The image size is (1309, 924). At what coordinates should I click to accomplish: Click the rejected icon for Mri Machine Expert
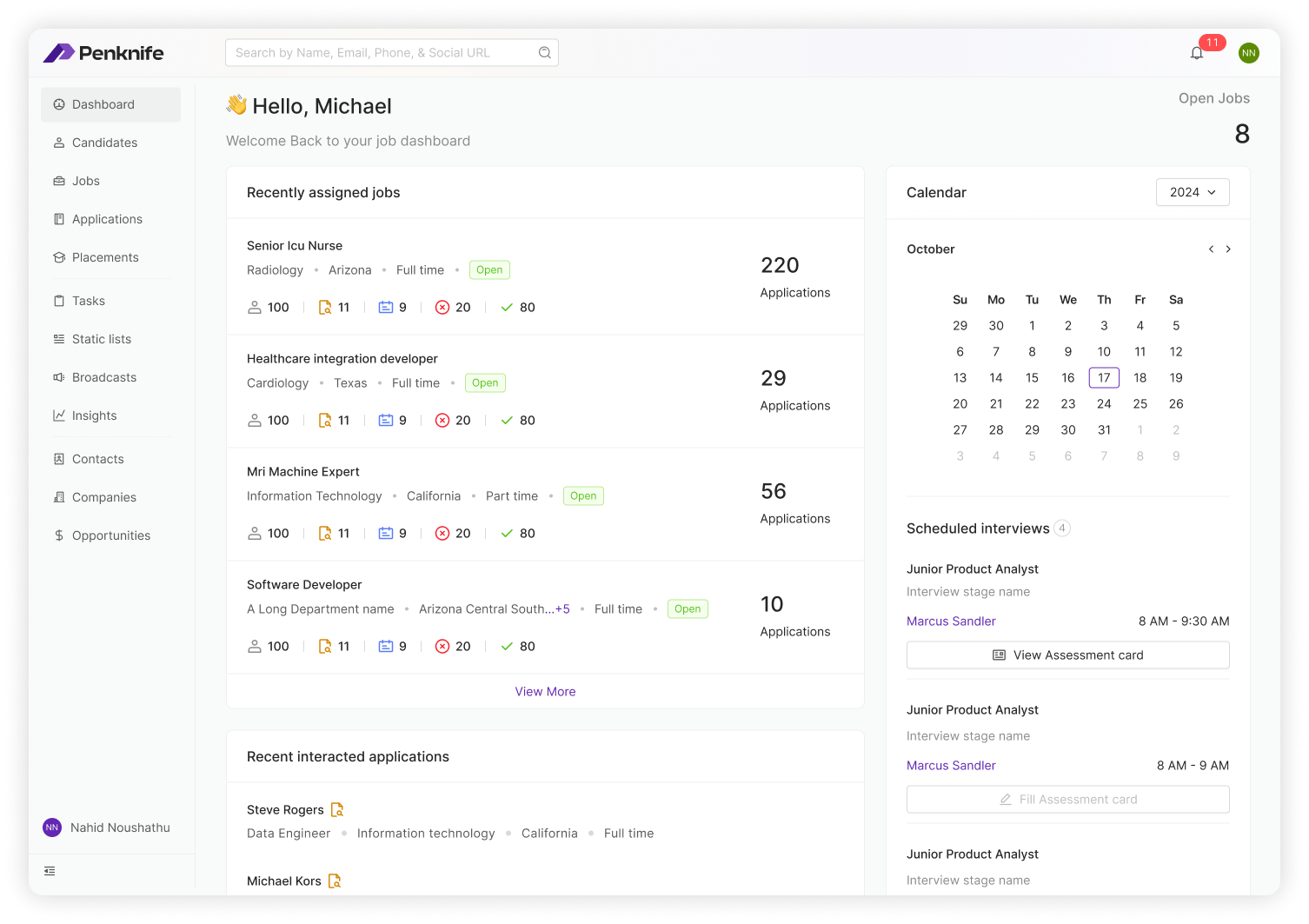pyautogui.click(x=442, y=534)
